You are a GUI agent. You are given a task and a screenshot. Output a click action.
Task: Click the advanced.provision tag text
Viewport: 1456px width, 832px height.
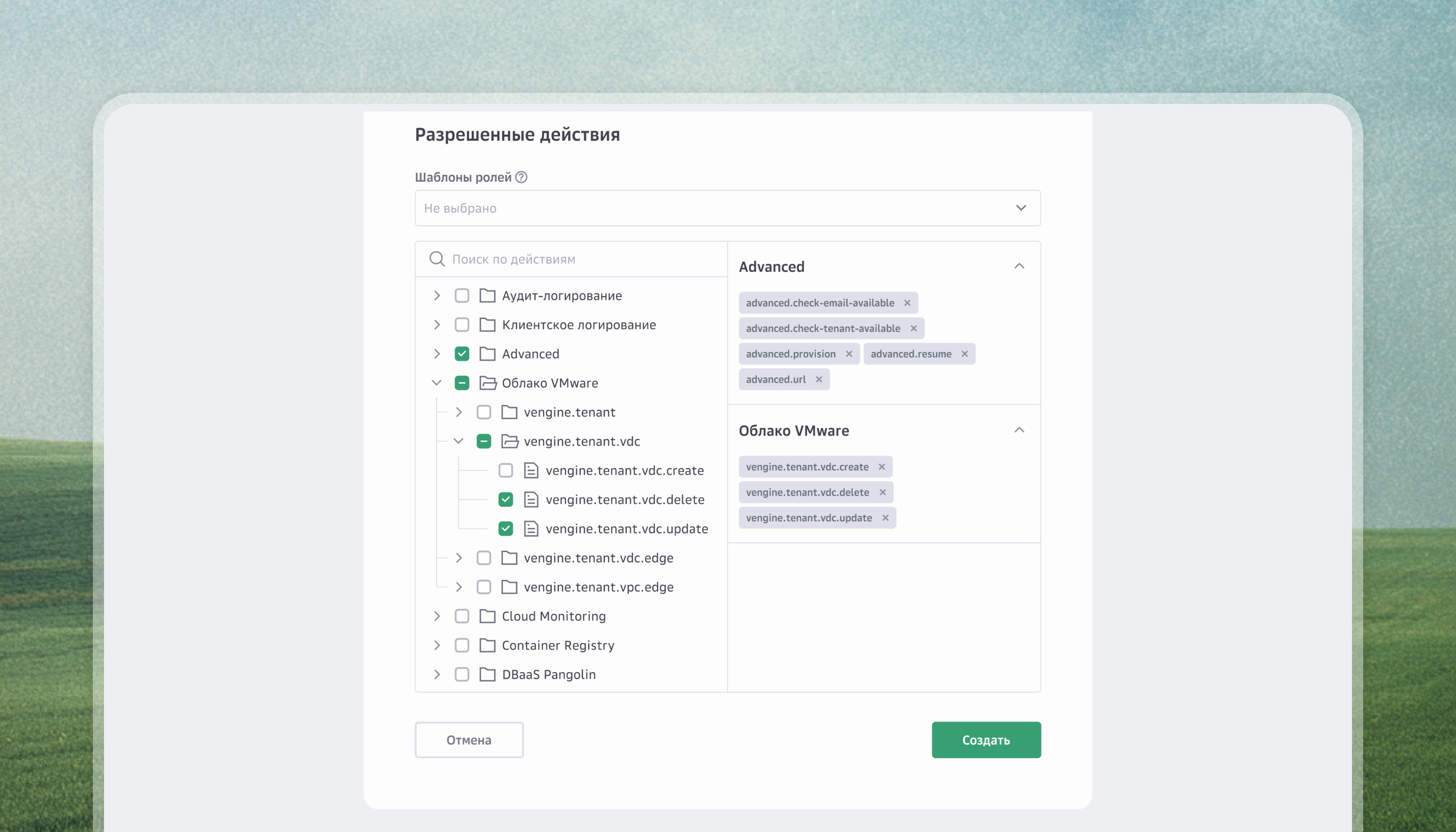coord(790,354)
